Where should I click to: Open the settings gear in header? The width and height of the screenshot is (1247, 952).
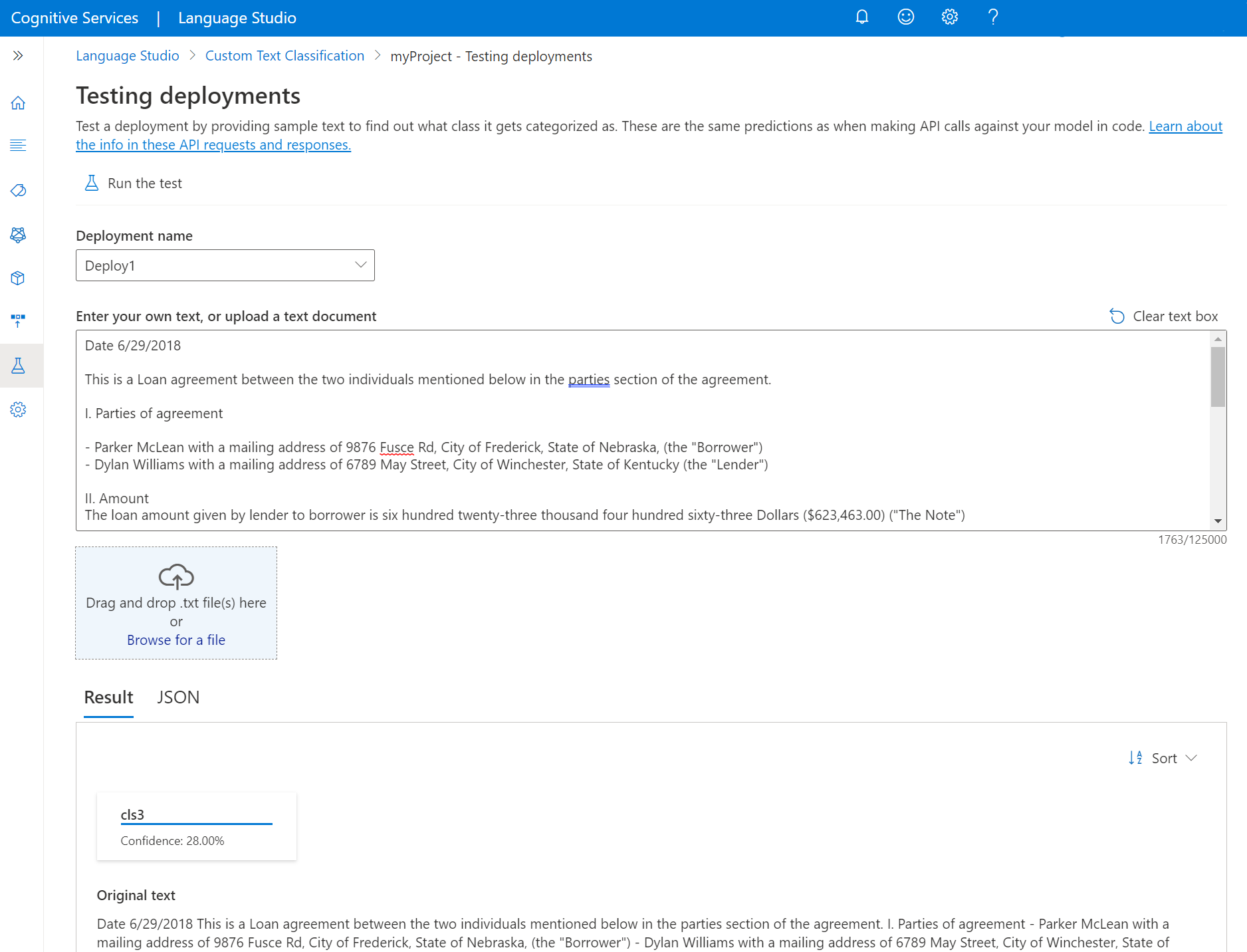click(950, 17)
